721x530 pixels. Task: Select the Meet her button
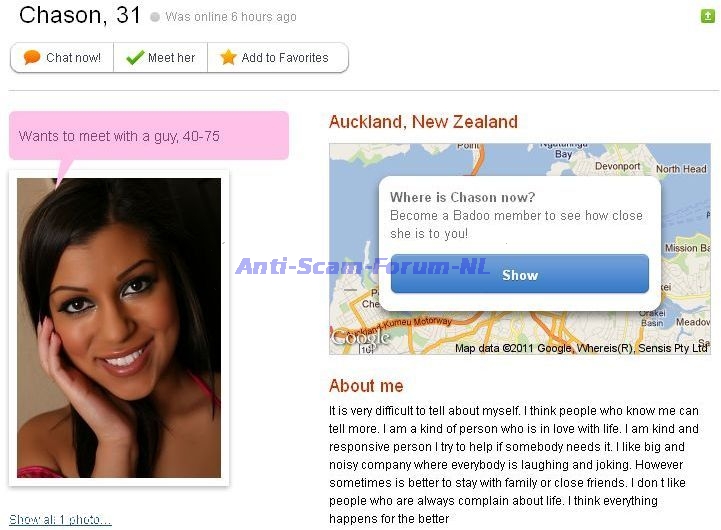pyautogui.click(x=160, y=57)
